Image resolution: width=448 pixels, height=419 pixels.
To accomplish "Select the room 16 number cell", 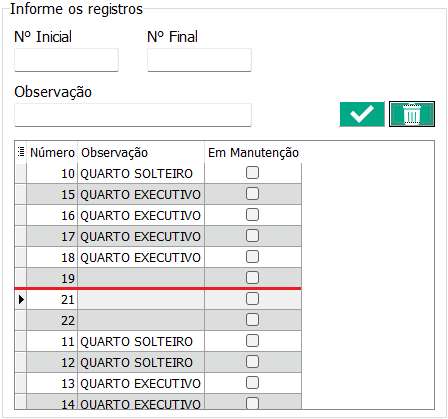I will [x=52, y=215].
